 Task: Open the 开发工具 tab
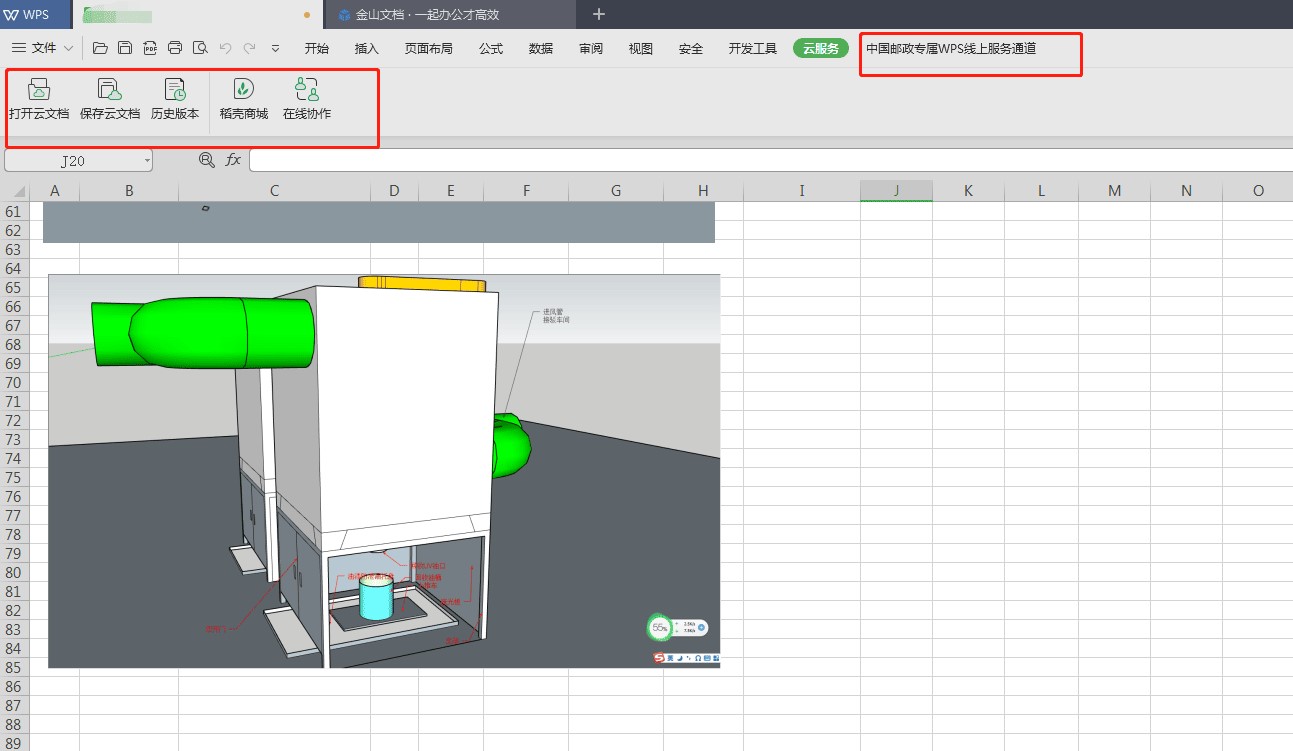(x=753, y=48)
